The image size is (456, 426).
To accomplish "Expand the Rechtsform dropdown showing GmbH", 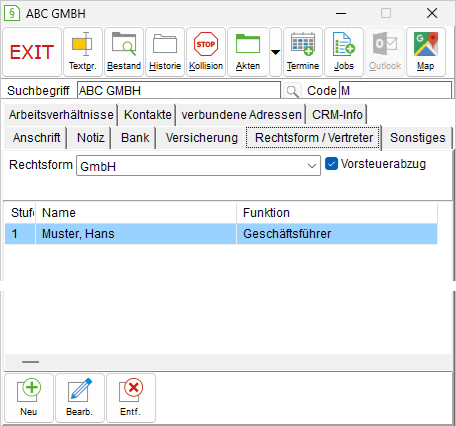I will [x=198, y=166].
